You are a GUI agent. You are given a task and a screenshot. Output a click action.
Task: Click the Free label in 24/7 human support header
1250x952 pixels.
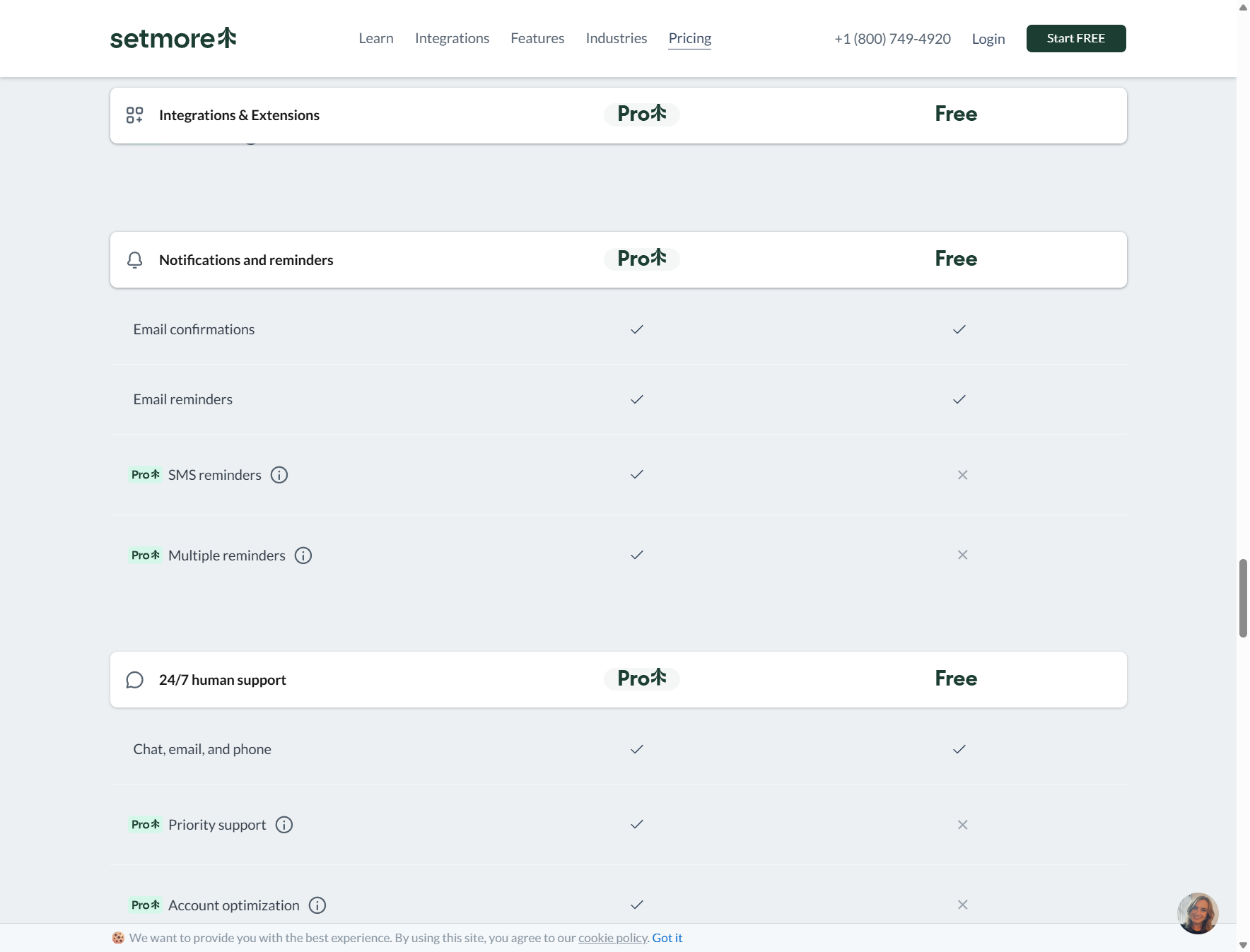click(x=956, y=678)
